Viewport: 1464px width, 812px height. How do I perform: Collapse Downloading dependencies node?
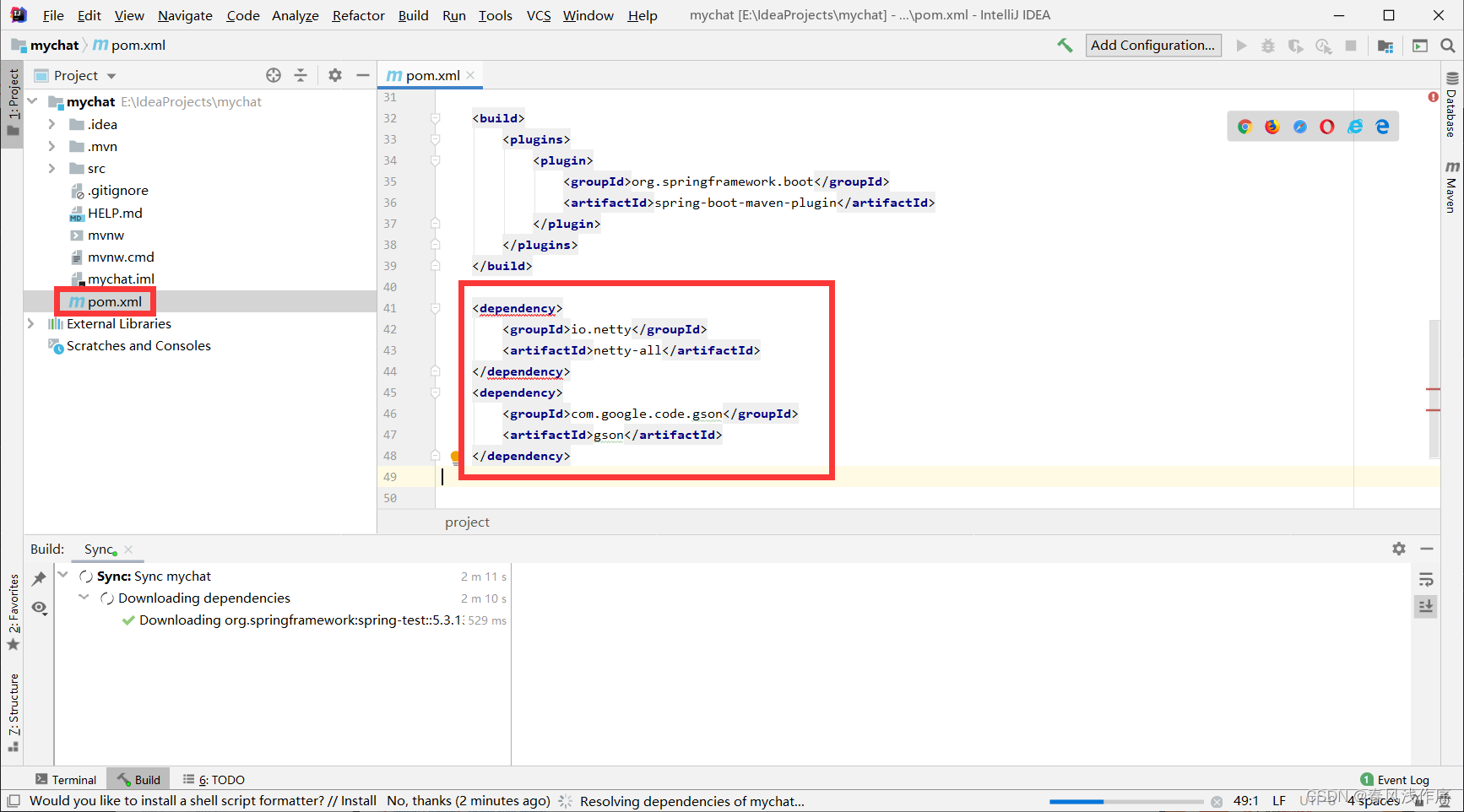(84, 597)
